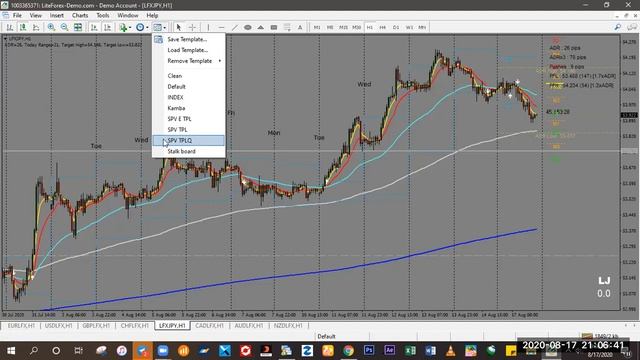The height and width of the screenshot is (360, 640).
Task: Switch timeframe to M30
Action: pos(357,27)
